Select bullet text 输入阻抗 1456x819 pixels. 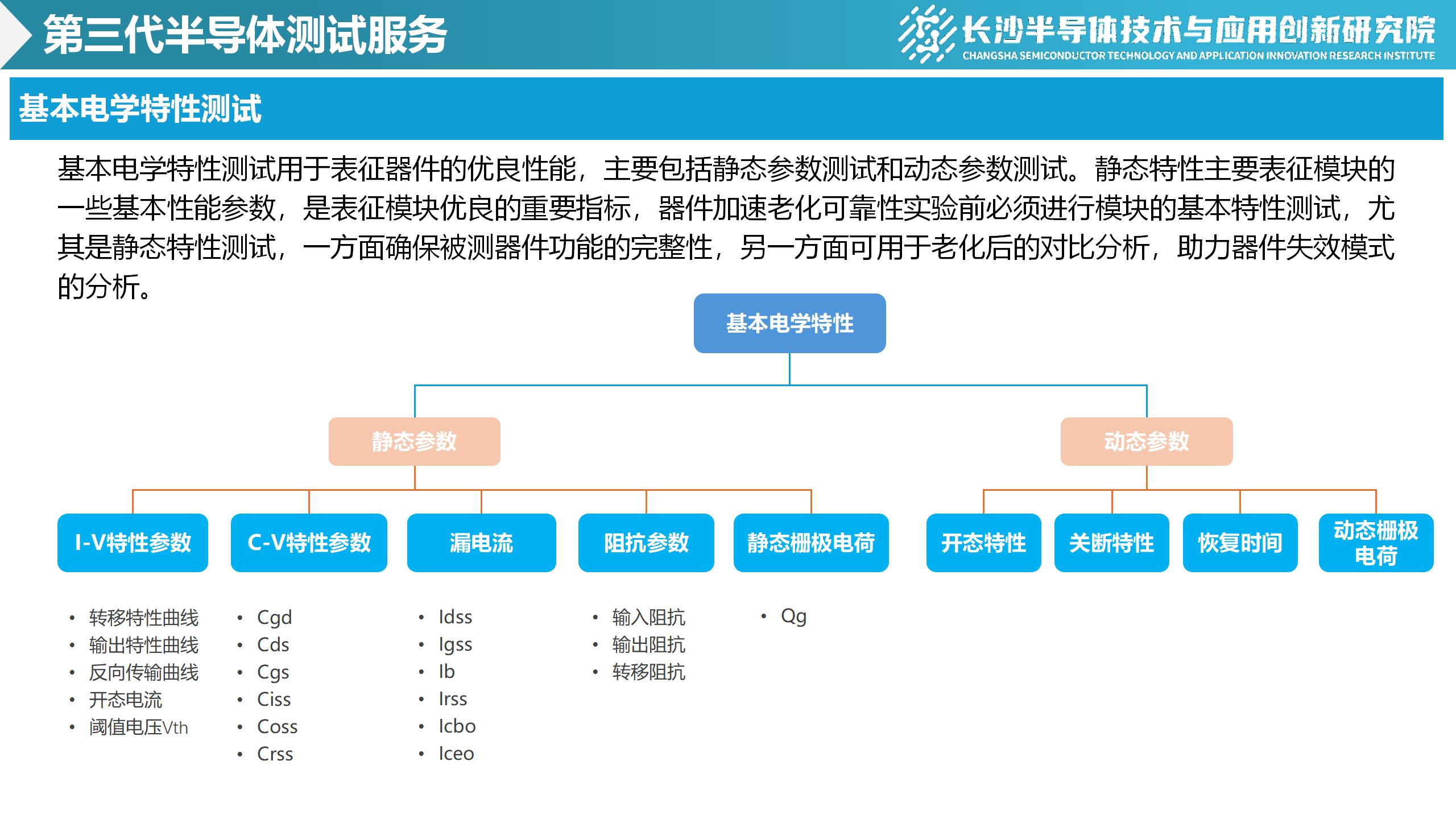point(649,617)
